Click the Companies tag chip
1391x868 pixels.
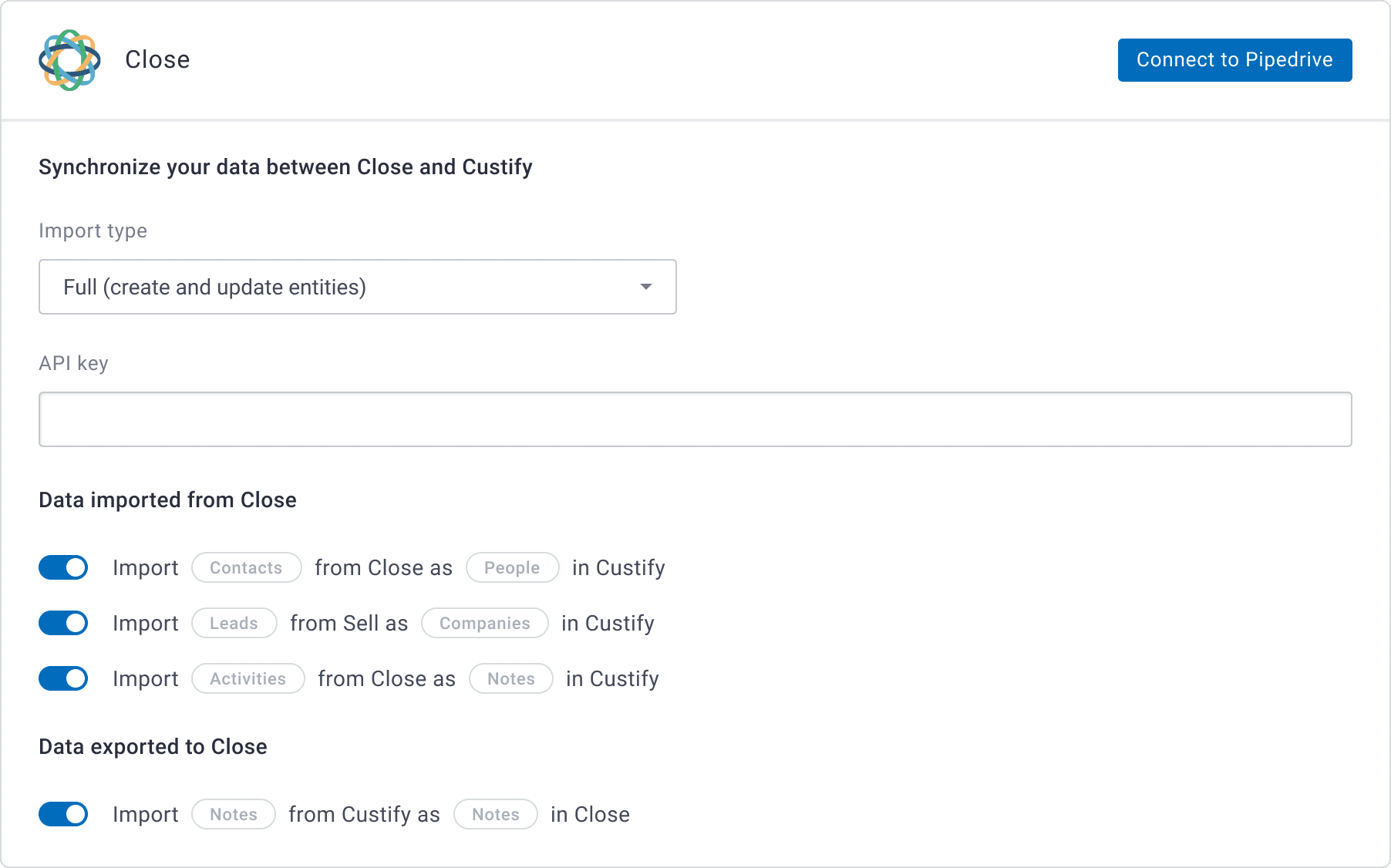click(485, 623)
